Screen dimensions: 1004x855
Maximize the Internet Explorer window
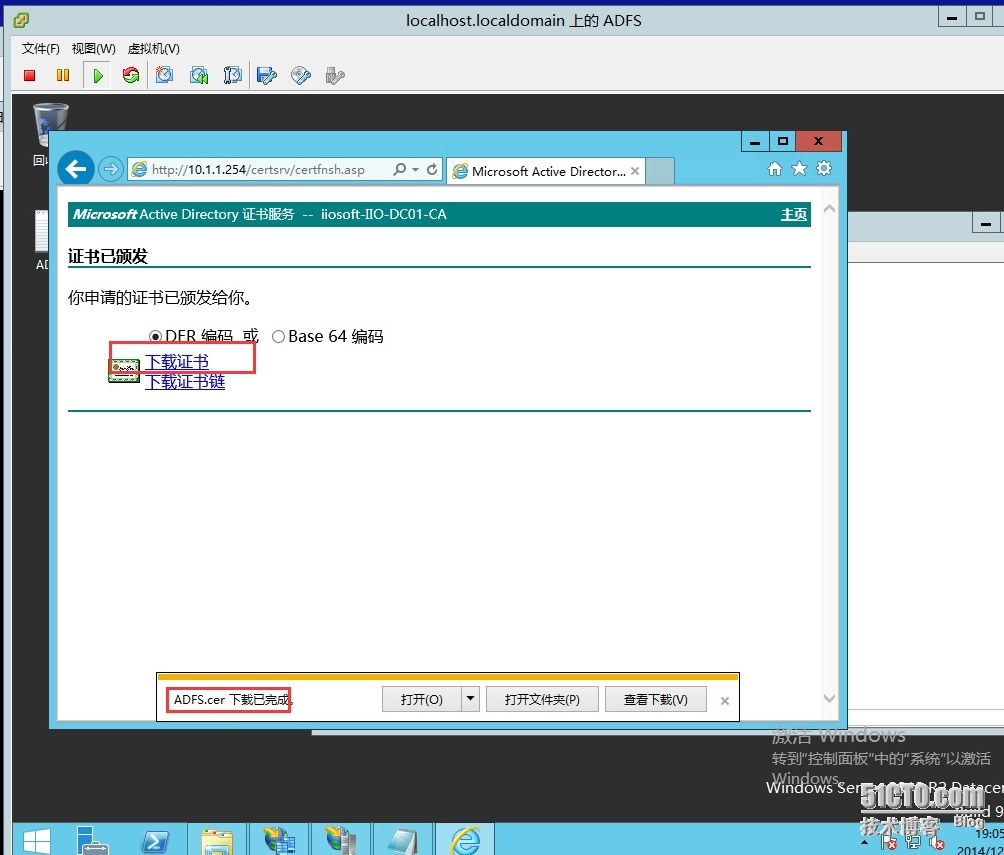782,142
